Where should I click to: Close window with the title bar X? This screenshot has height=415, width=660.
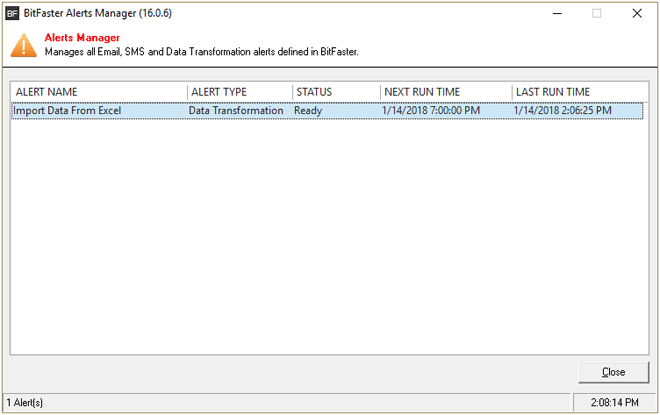pos(637,13)
